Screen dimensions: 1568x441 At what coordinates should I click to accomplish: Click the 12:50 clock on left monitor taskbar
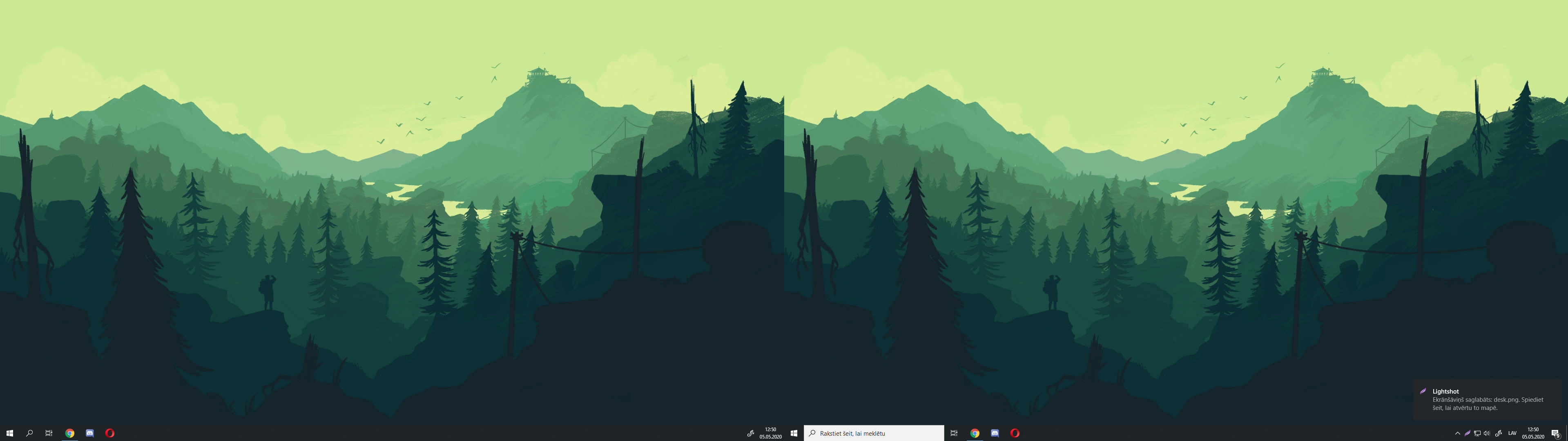pyautogui.click(x=771, y=433)
